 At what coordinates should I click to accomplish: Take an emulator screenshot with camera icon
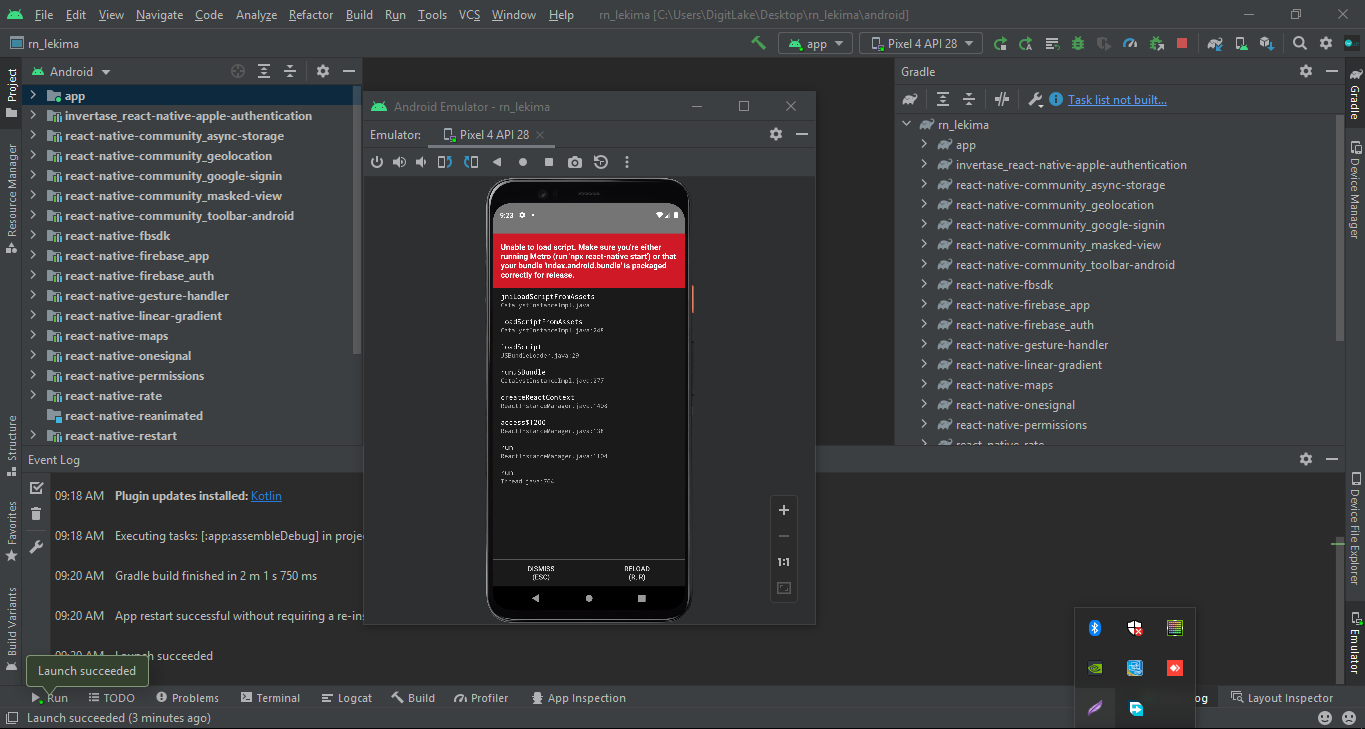pyautogui.click(x=574, y=162)
